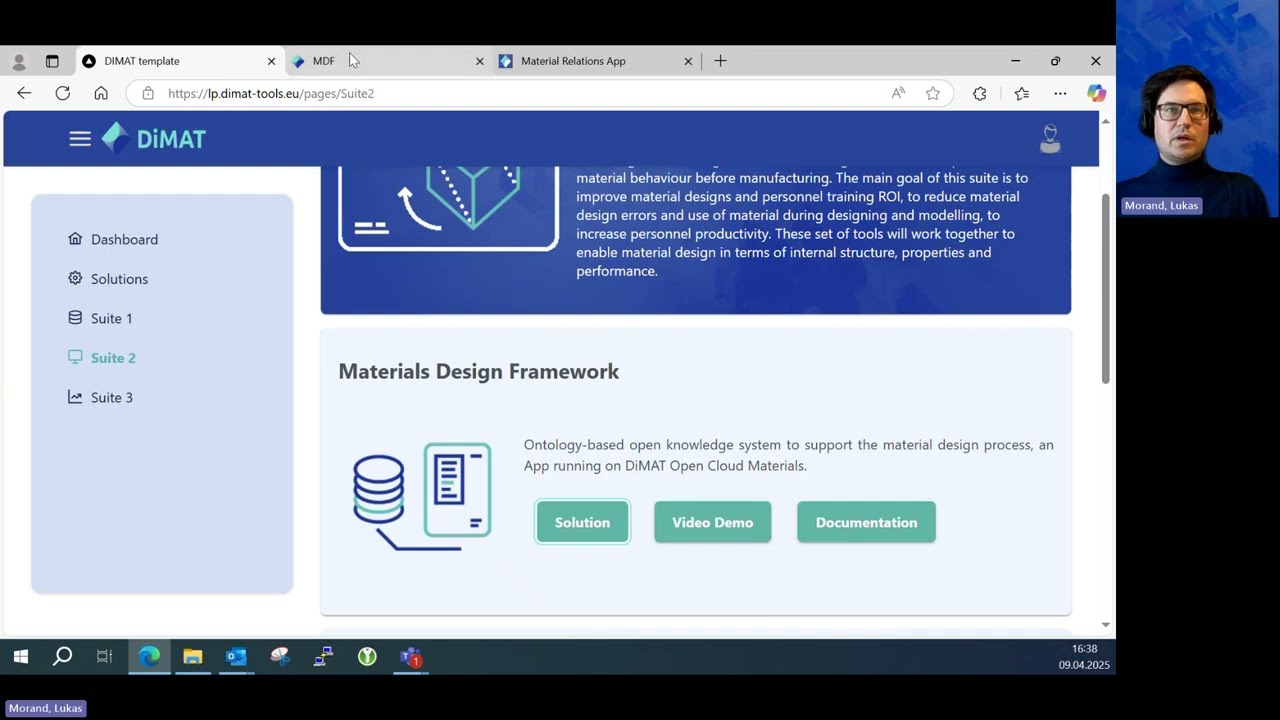This screenshot has height=720, width=1280.
Task: Open a new browser tab
Action: click(720, 61)
